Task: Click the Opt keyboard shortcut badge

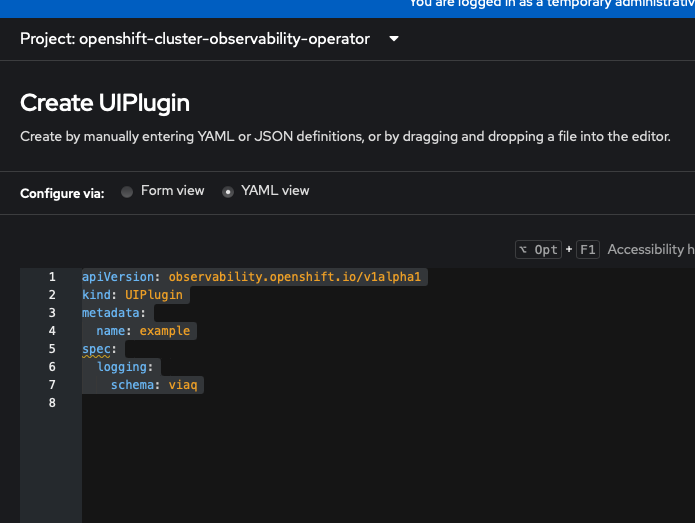Action: pyautogui.click(x=538, y=250)
